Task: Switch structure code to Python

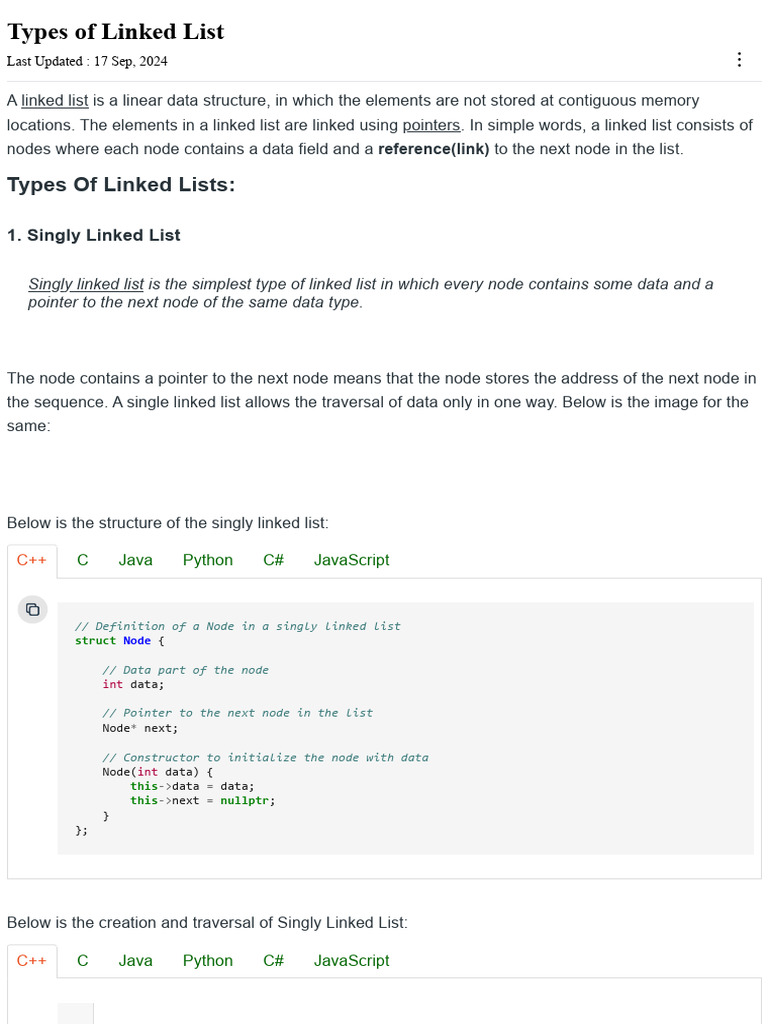Action: click(x=208, y=560)
